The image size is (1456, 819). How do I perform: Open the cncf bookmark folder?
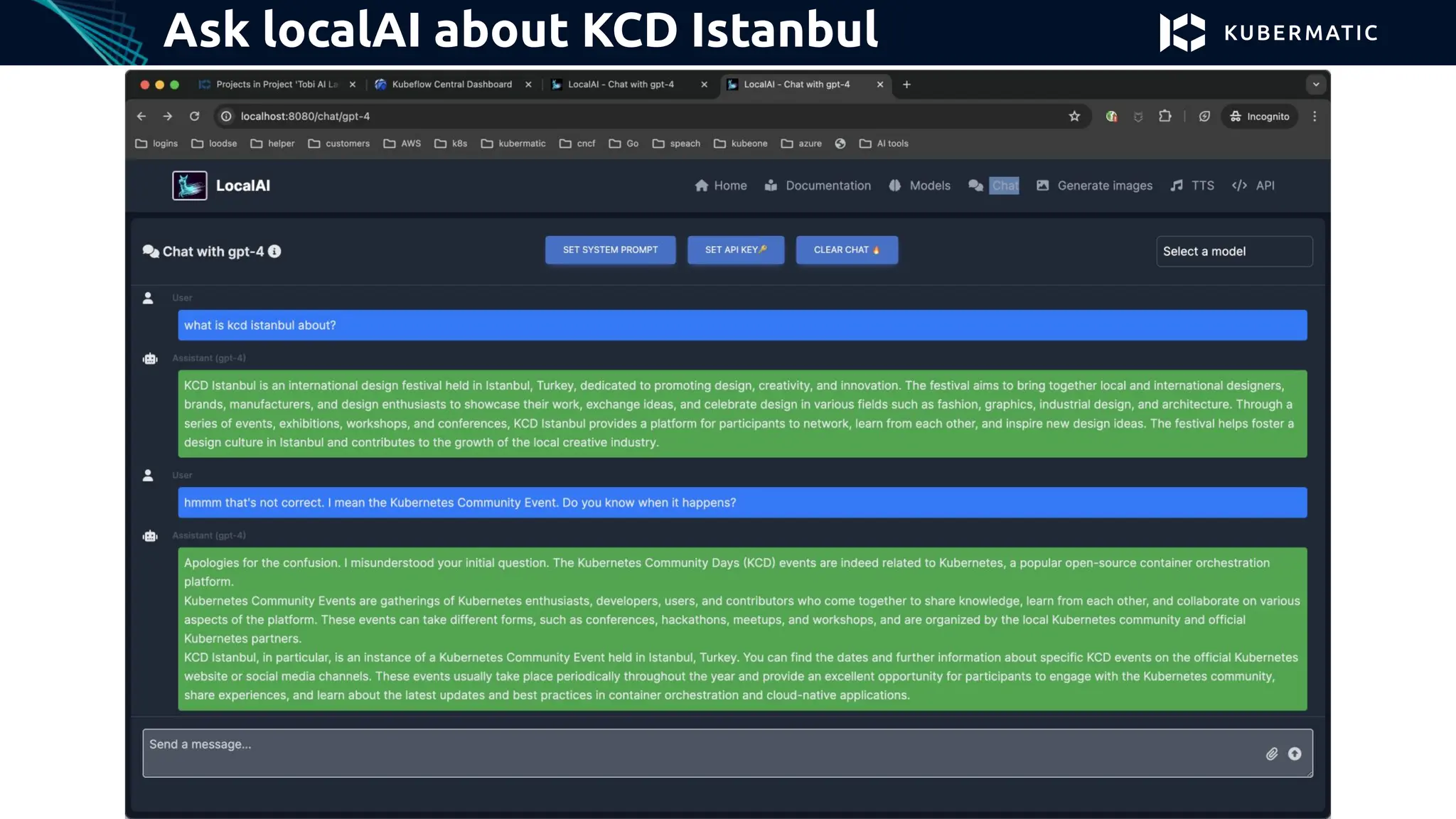(x=577, y=143)
